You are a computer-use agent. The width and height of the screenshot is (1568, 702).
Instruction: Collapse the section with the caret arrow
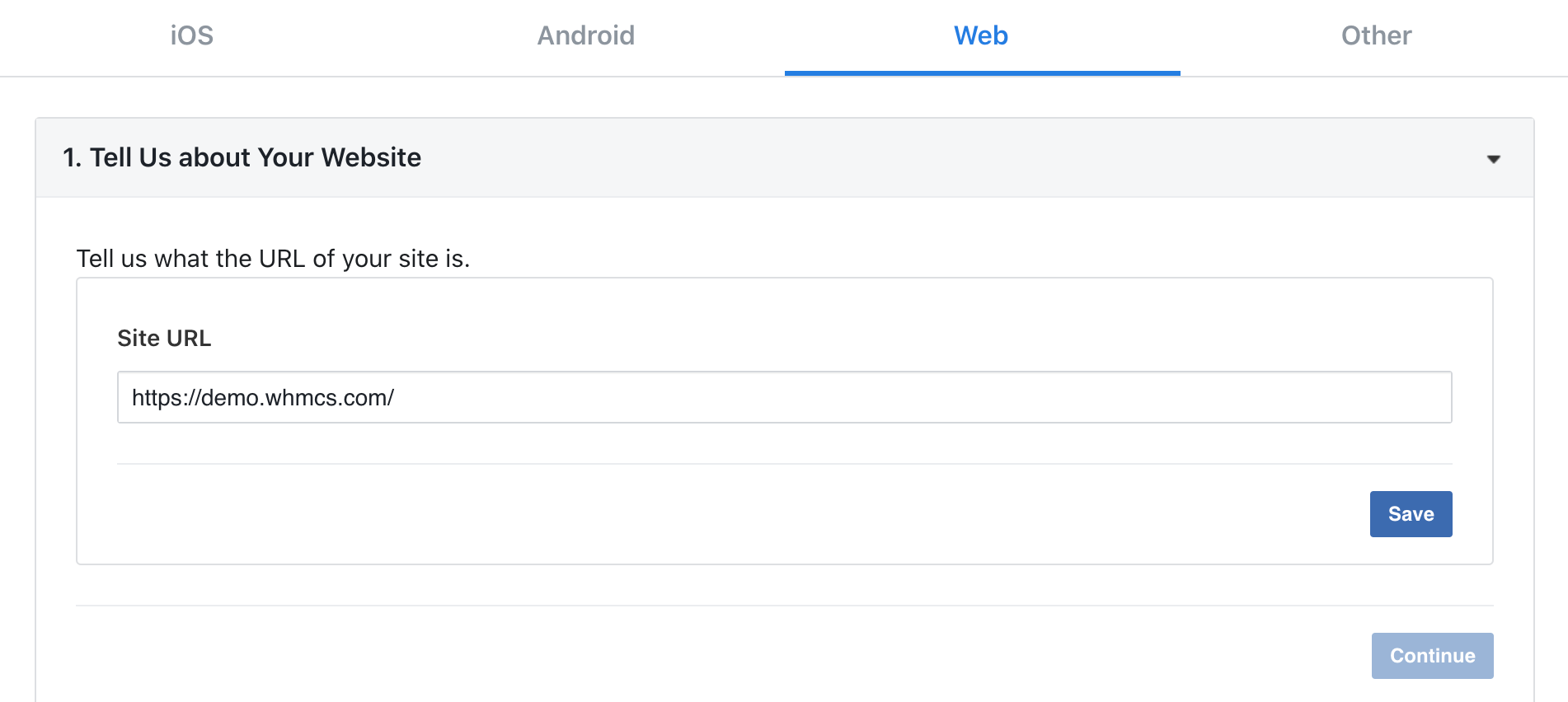coord(1493,159)
